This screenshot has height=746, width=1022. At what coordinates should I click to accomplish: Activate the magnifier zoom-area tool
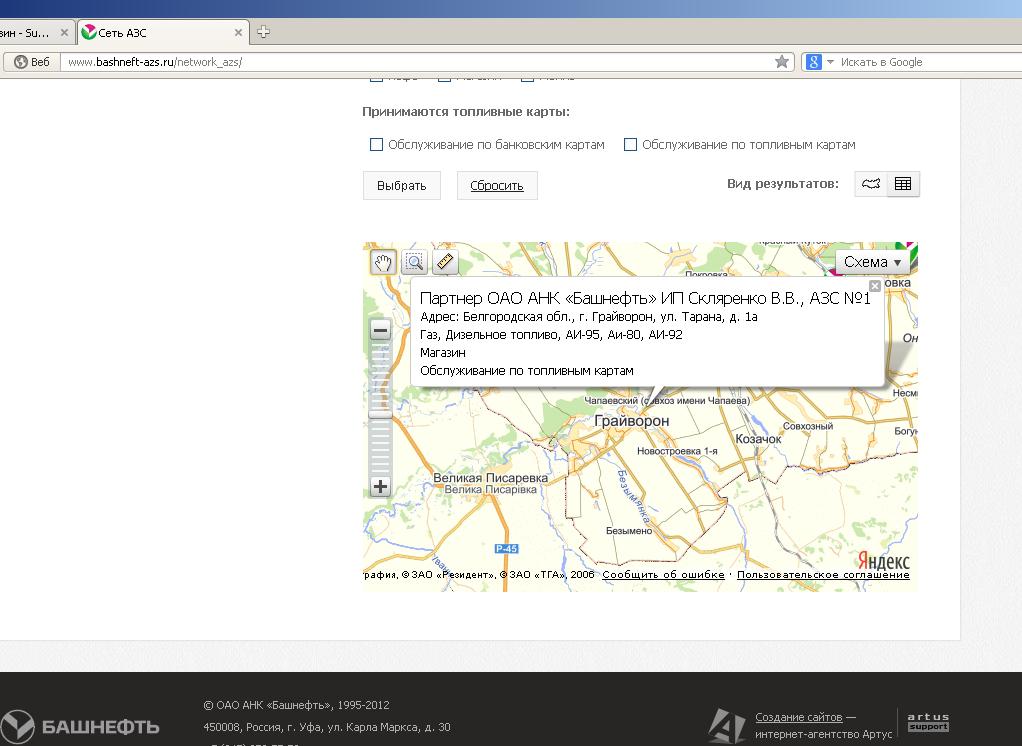pos(414,262)
